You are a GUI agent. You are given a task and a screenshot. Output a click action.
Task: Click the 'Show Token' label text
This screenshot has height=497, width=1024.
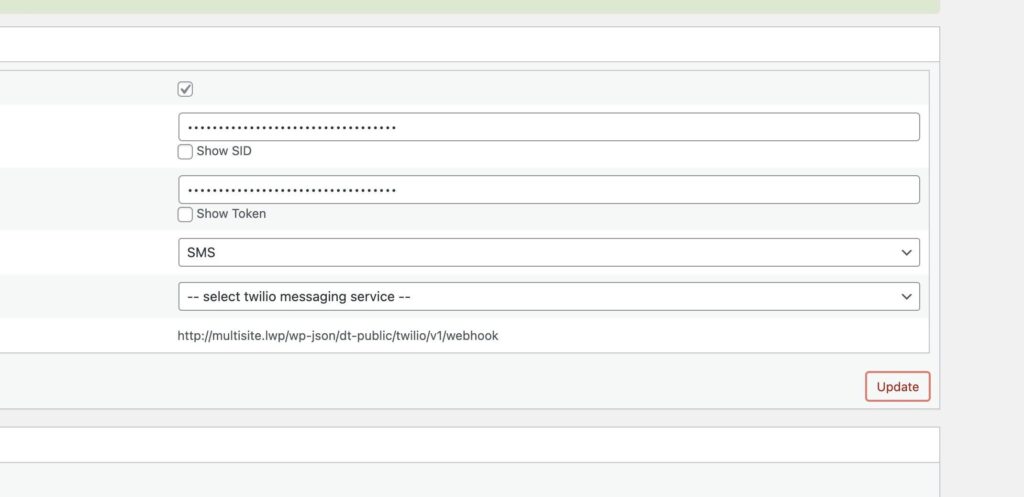[231, 214]
